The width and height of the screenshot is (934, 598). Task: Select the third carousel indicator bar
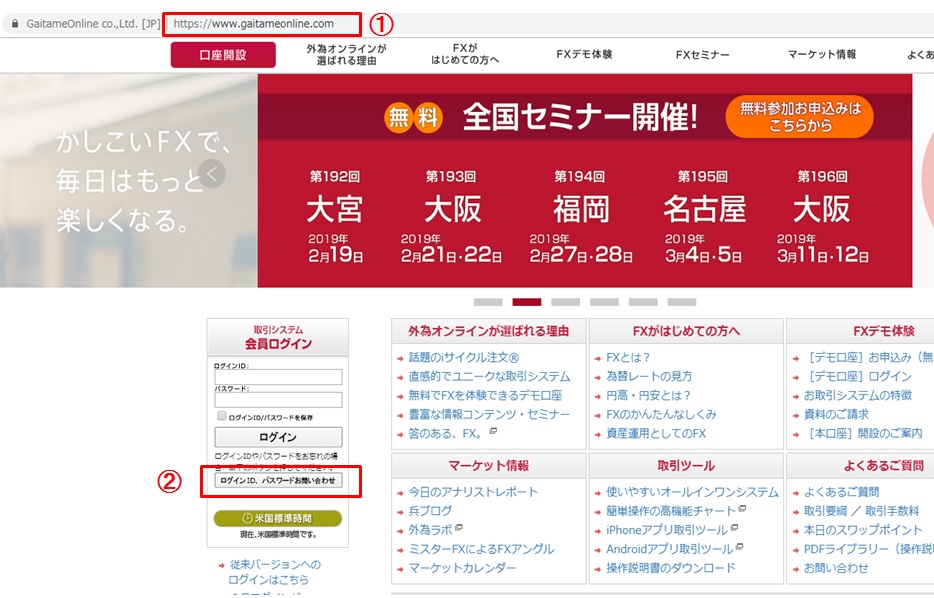tap(565, 302)
